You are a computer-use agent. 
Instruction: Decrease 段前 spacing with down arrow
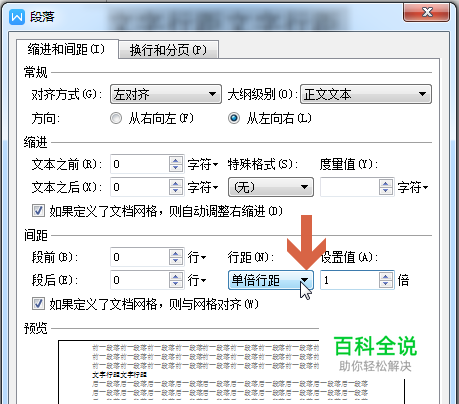tap(176, 261)
